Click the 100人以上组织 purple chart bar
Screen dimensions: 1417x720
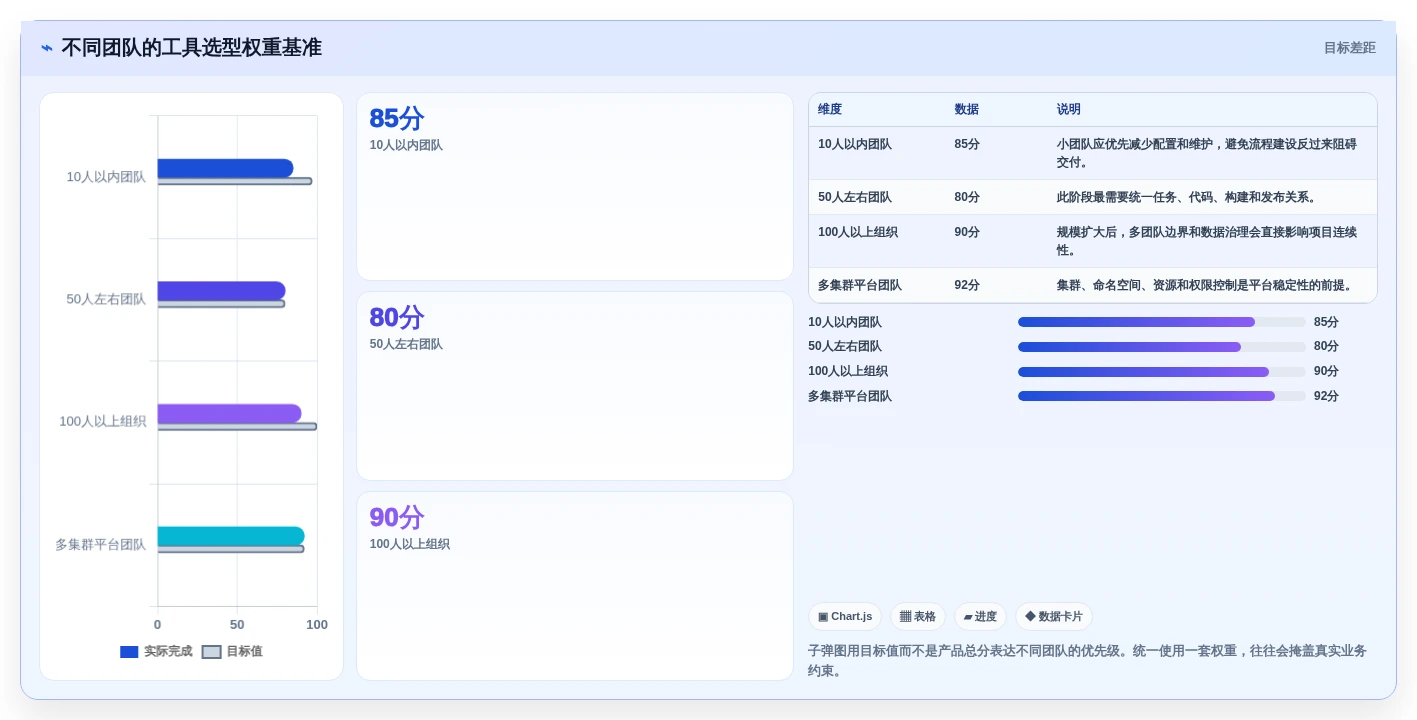point(229,414)
